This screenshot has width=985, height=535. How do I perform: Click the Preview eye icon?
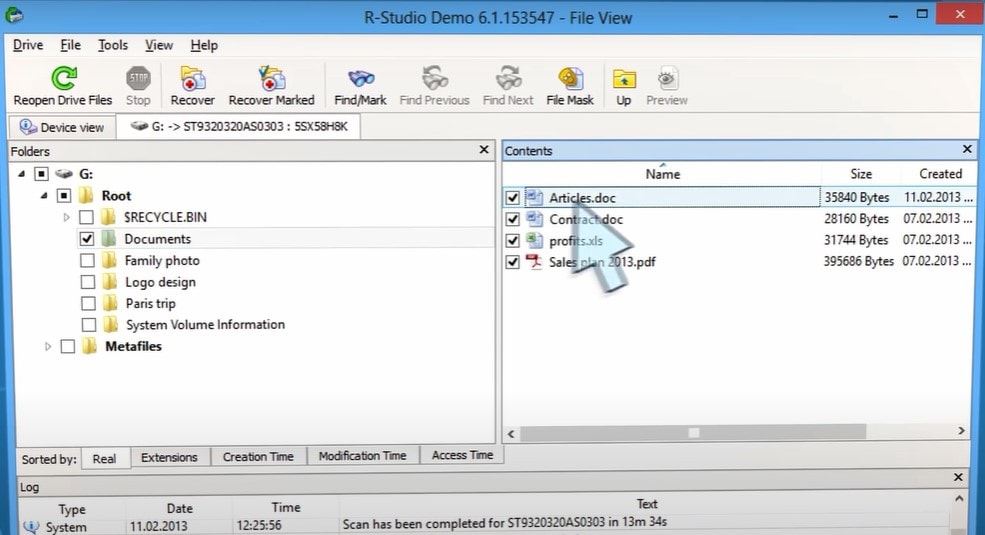(667, 78)
